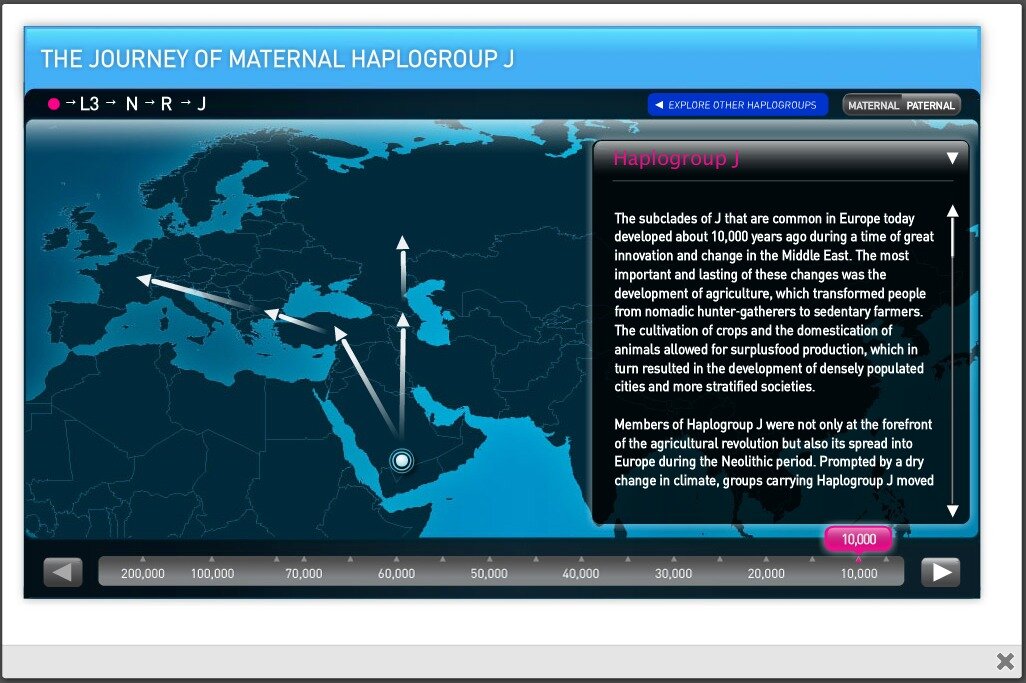Select J in the haplogroup breadcrumb
The height and width of the screenshot is (683, 1026).
coord(201,103)
